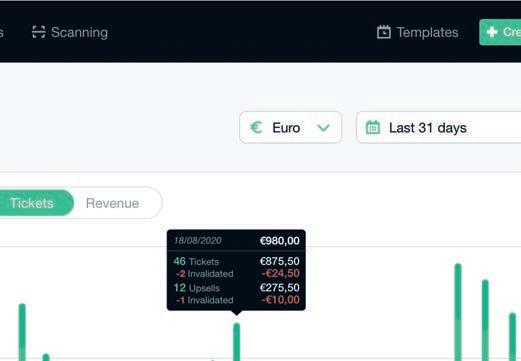Expand the Euro dropdown chevron
521x361 pixels.
coord(323,127)
